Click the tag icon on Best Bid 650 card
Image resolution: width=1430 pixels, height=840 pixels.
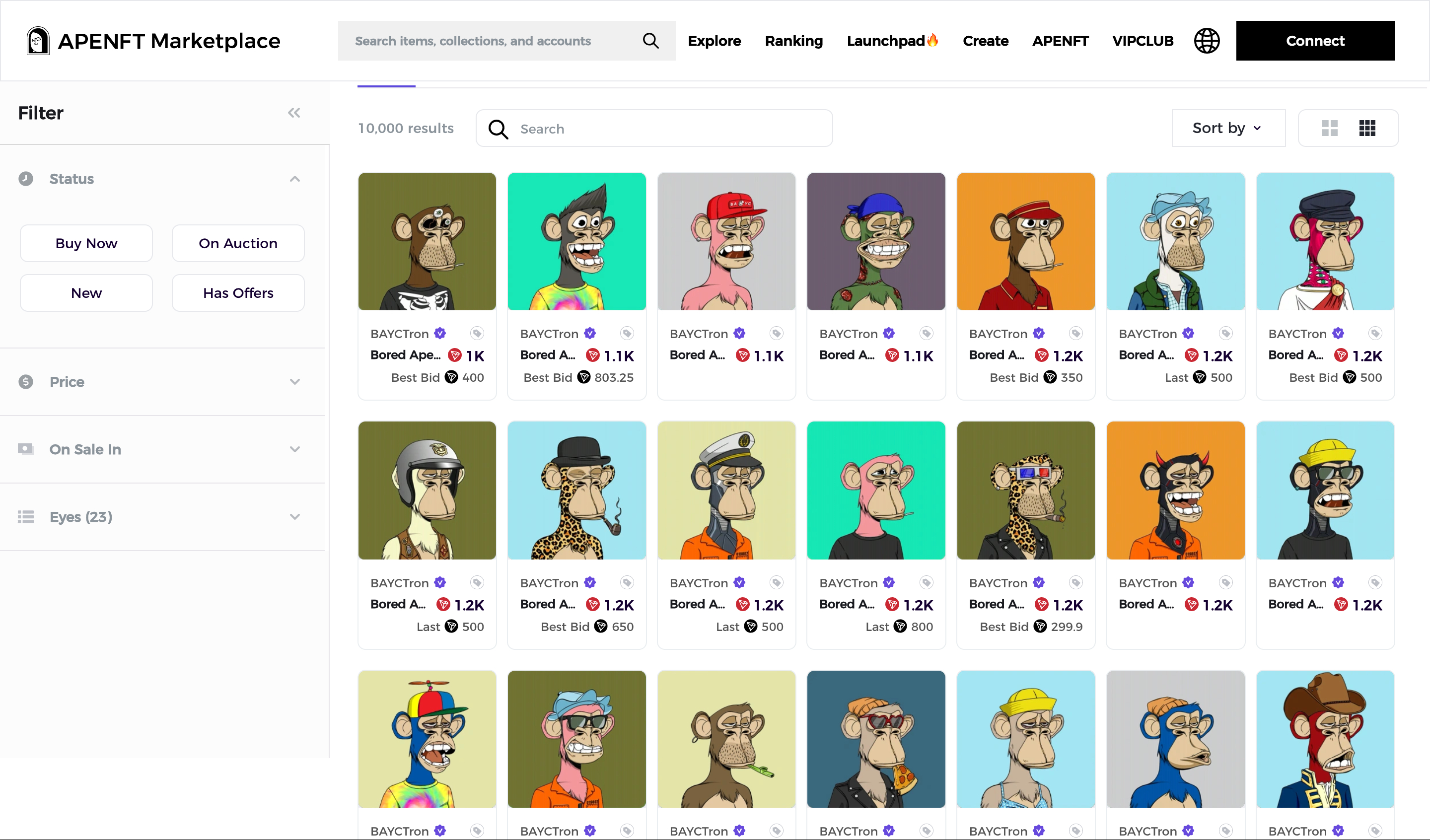tap(627, 583)
